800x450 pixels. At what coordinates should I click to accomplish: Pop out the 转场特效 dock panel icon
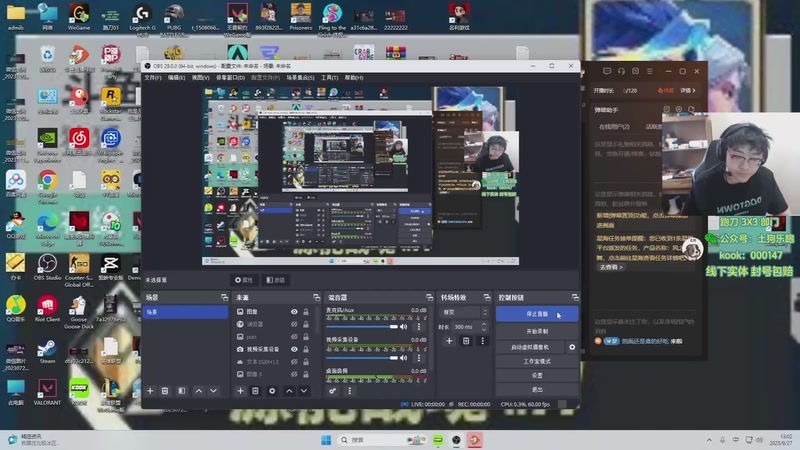click(487, 297)
